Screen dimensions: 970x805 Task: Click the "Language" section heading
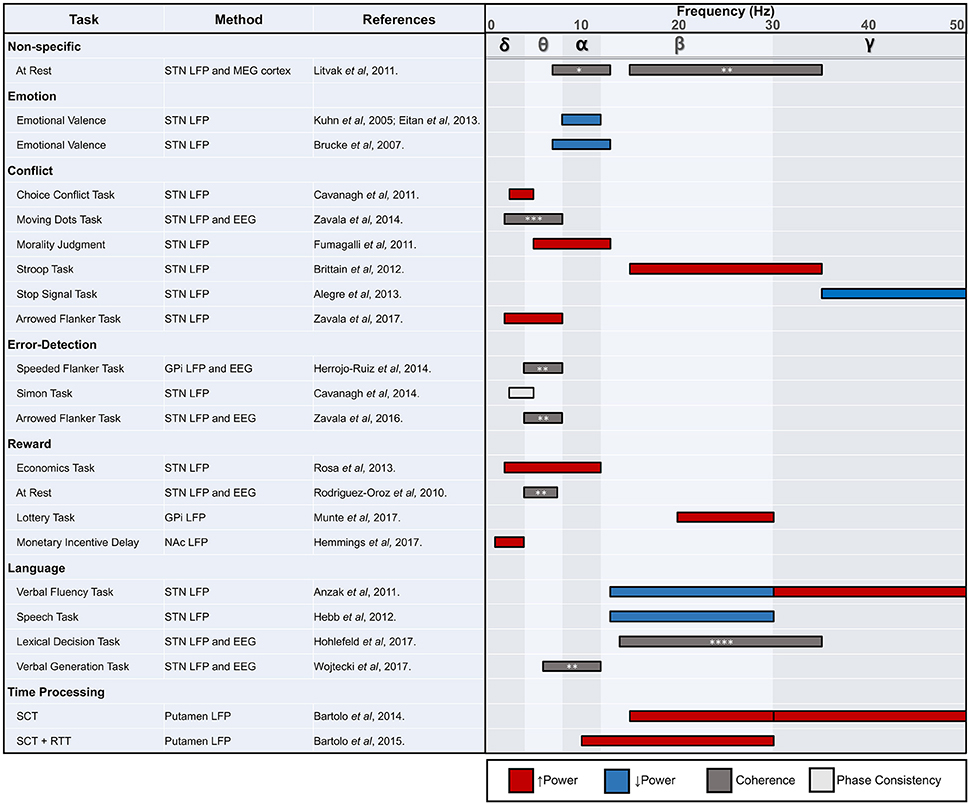pyautogui.click(x=36, y=568)
